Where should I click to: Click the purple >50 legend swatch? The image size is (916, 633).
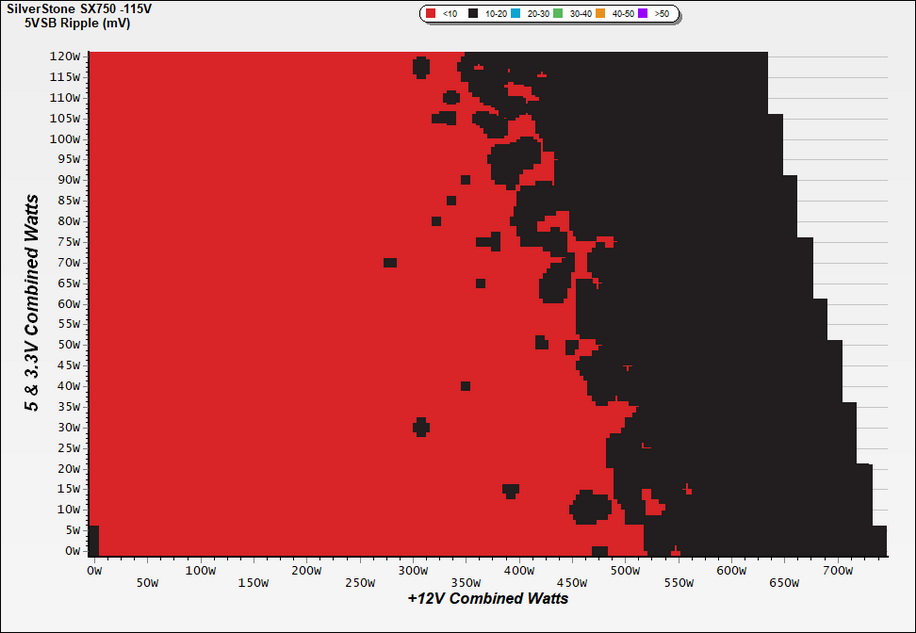(643, 13)
